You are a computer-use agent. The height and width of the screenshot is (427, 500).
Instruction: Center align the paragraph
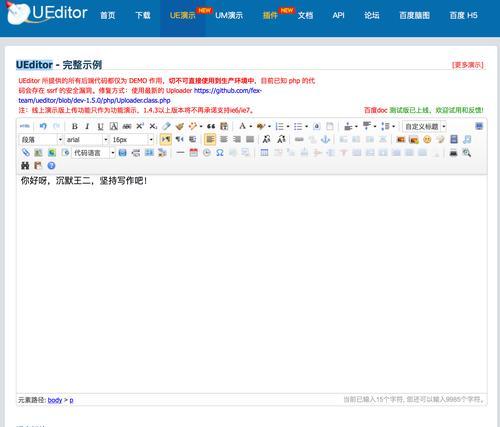[x=224, y=139]
